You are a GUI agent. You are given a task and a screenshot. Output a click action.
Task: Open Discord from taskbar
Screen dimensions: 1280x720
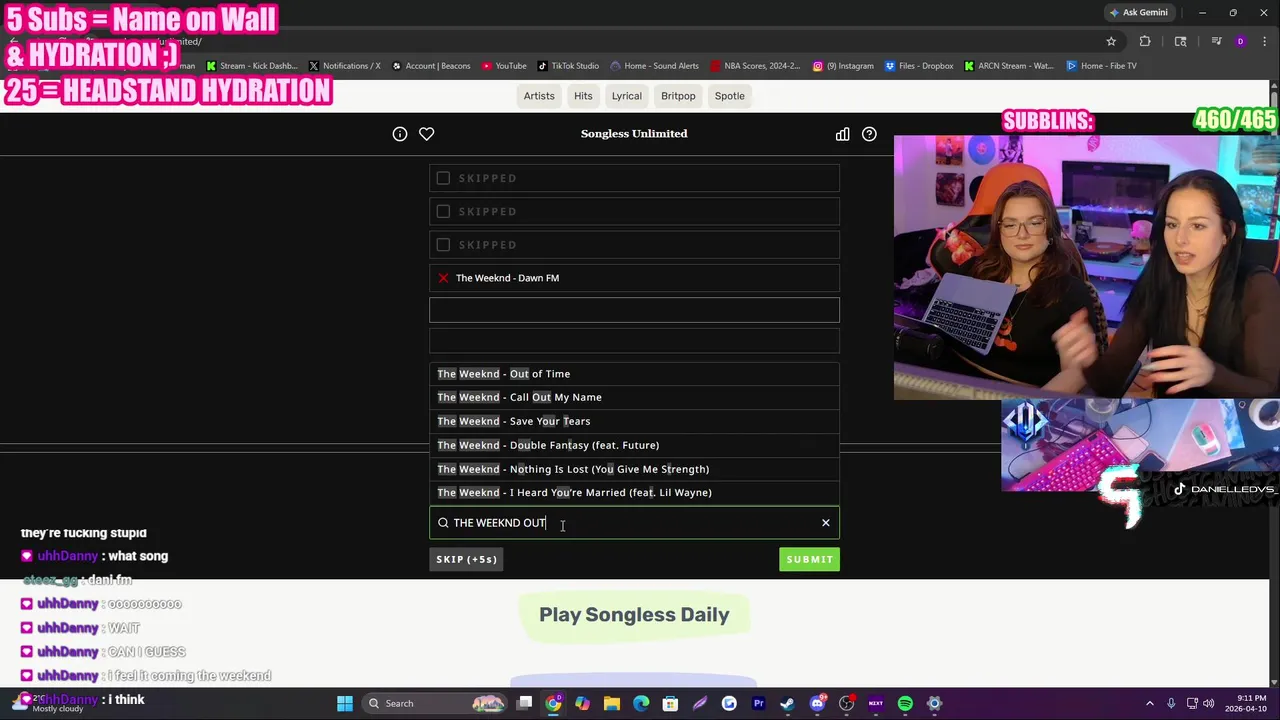(x=817, y=703)
